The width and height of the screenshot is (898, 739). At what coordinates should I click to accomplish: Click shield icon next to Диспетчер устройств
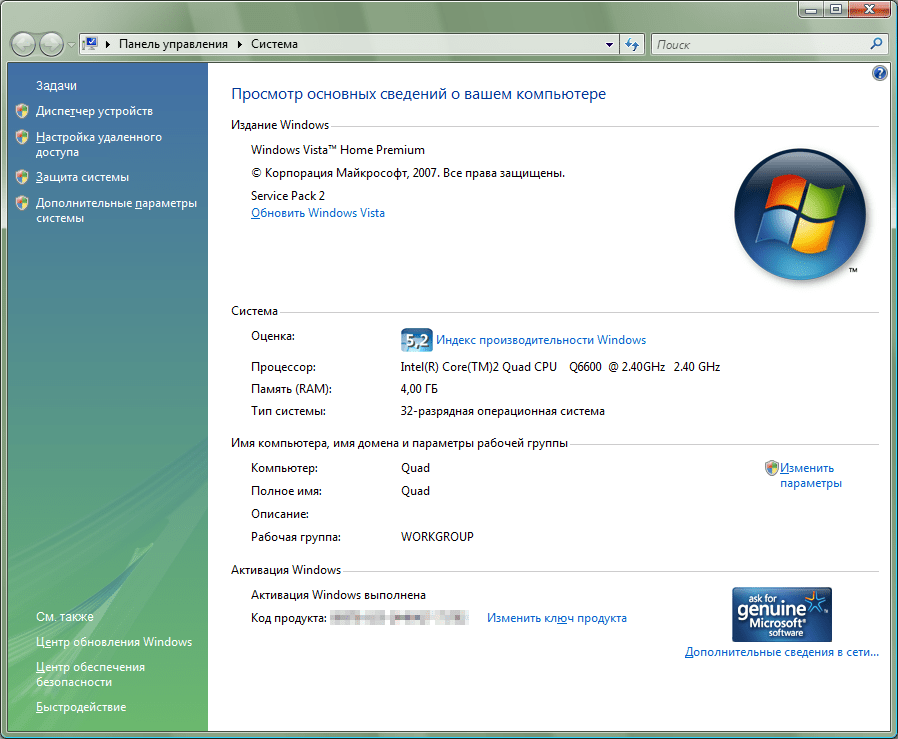22,111
